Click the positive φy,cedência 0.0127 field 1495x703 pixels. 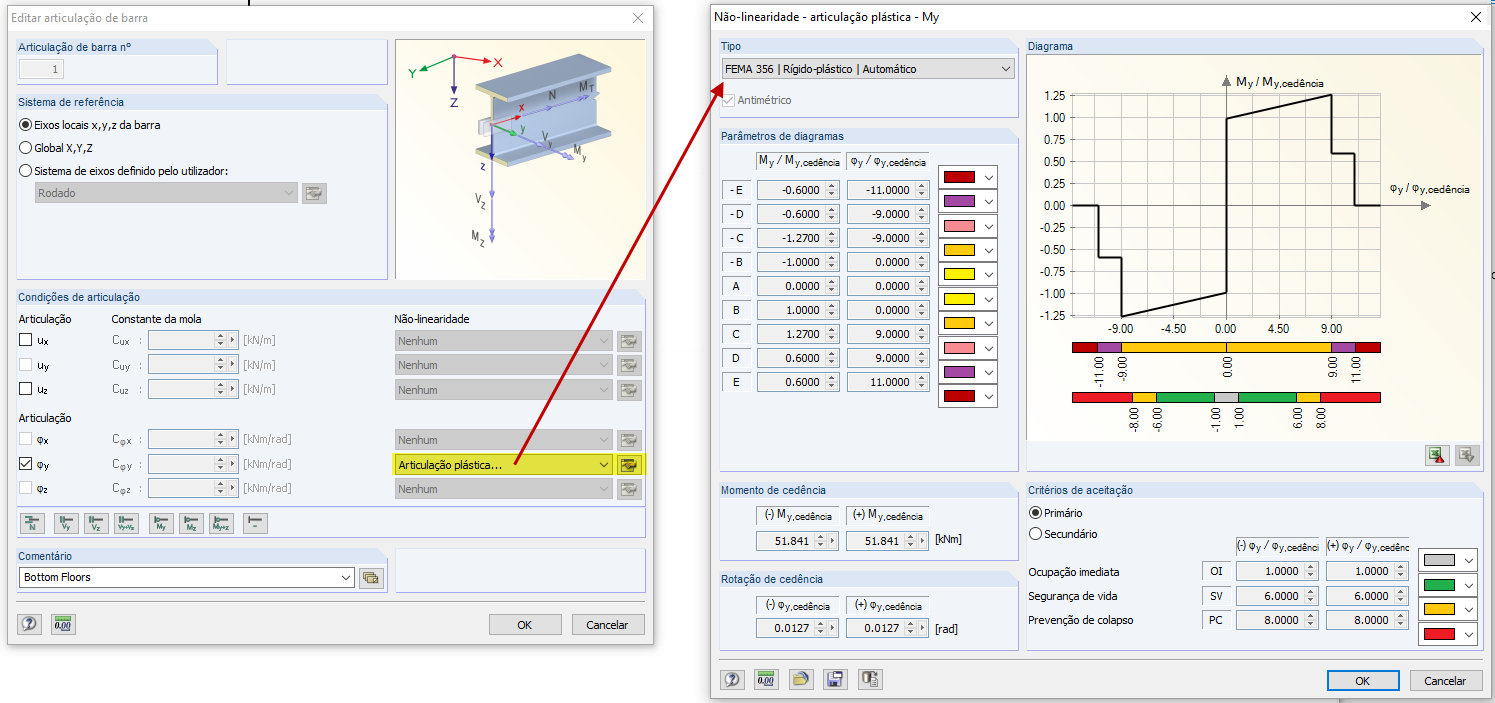(x=887, y=629)
